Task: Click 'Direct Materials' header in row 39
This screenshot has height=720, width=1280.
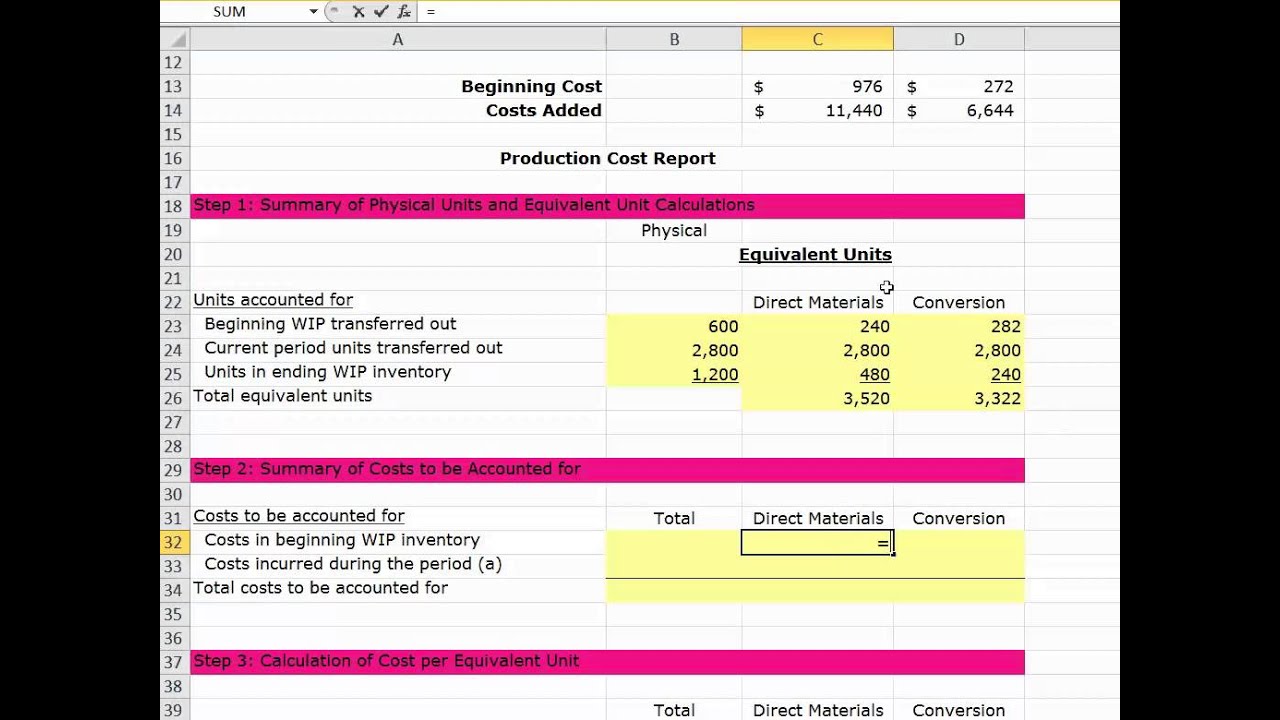Action: tap(818, 711)
